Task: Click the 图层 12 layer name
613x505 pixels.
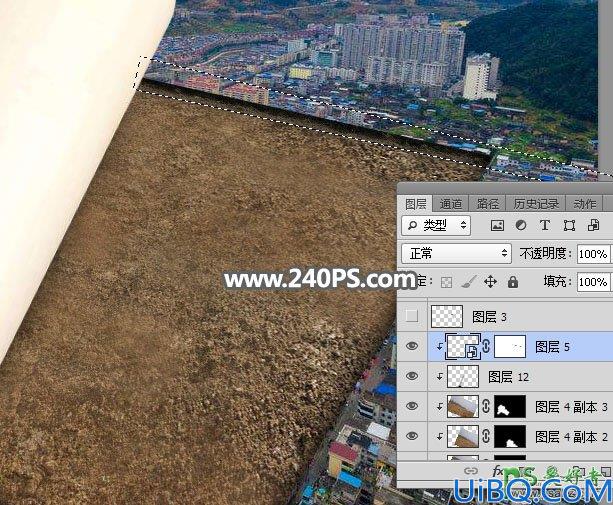Action: click(509, 377)
